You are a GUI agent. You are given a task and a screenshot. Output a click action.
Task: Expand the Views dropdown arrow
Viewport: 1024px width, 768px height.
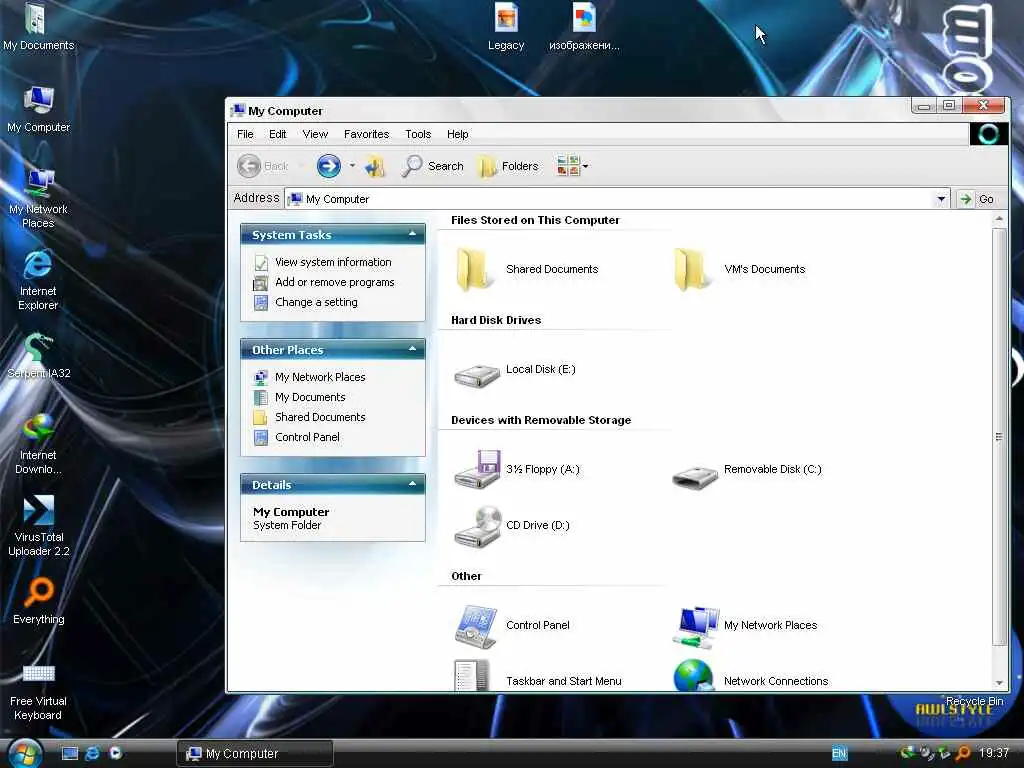585,167
